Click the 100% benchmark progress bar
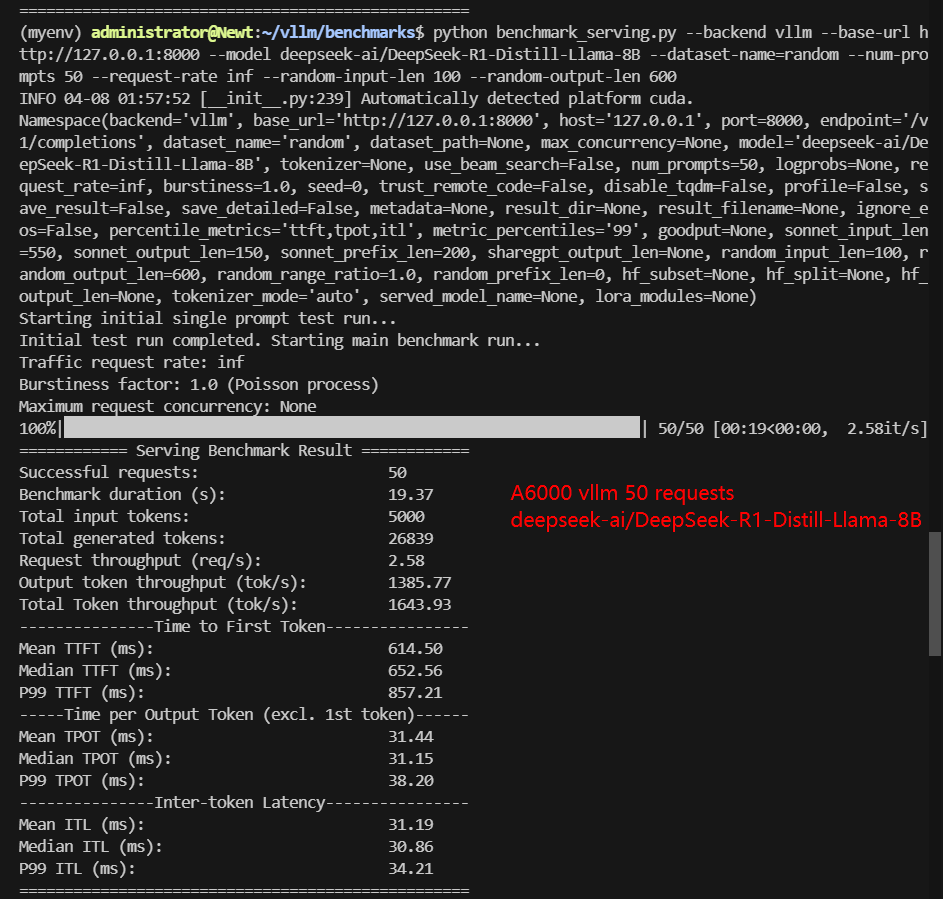 (352, 428)
